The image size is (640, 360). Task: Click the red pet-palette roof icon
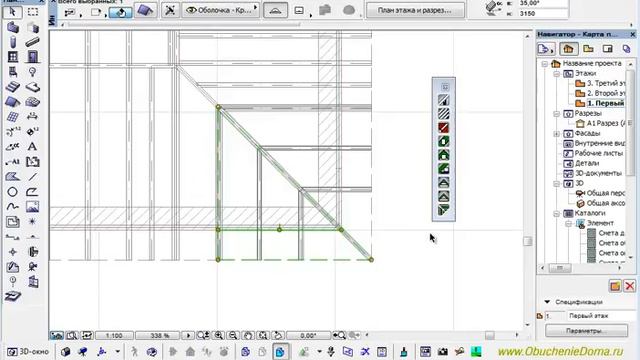[444, 128]
